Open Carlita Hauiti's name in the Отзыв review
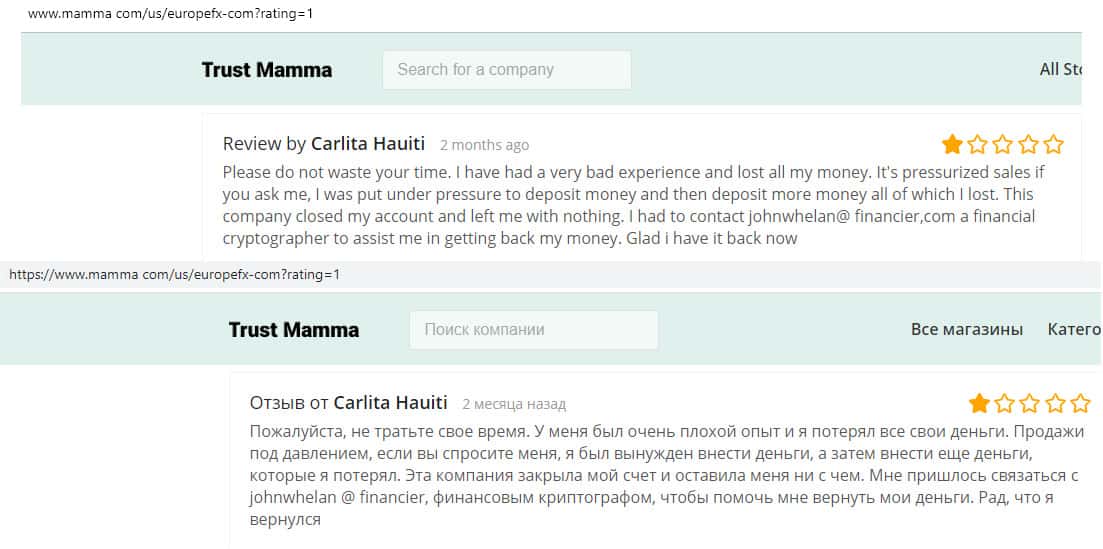The height and width of the screenshot is (549, 1103). pyautogui.click(x=390, y=403)
